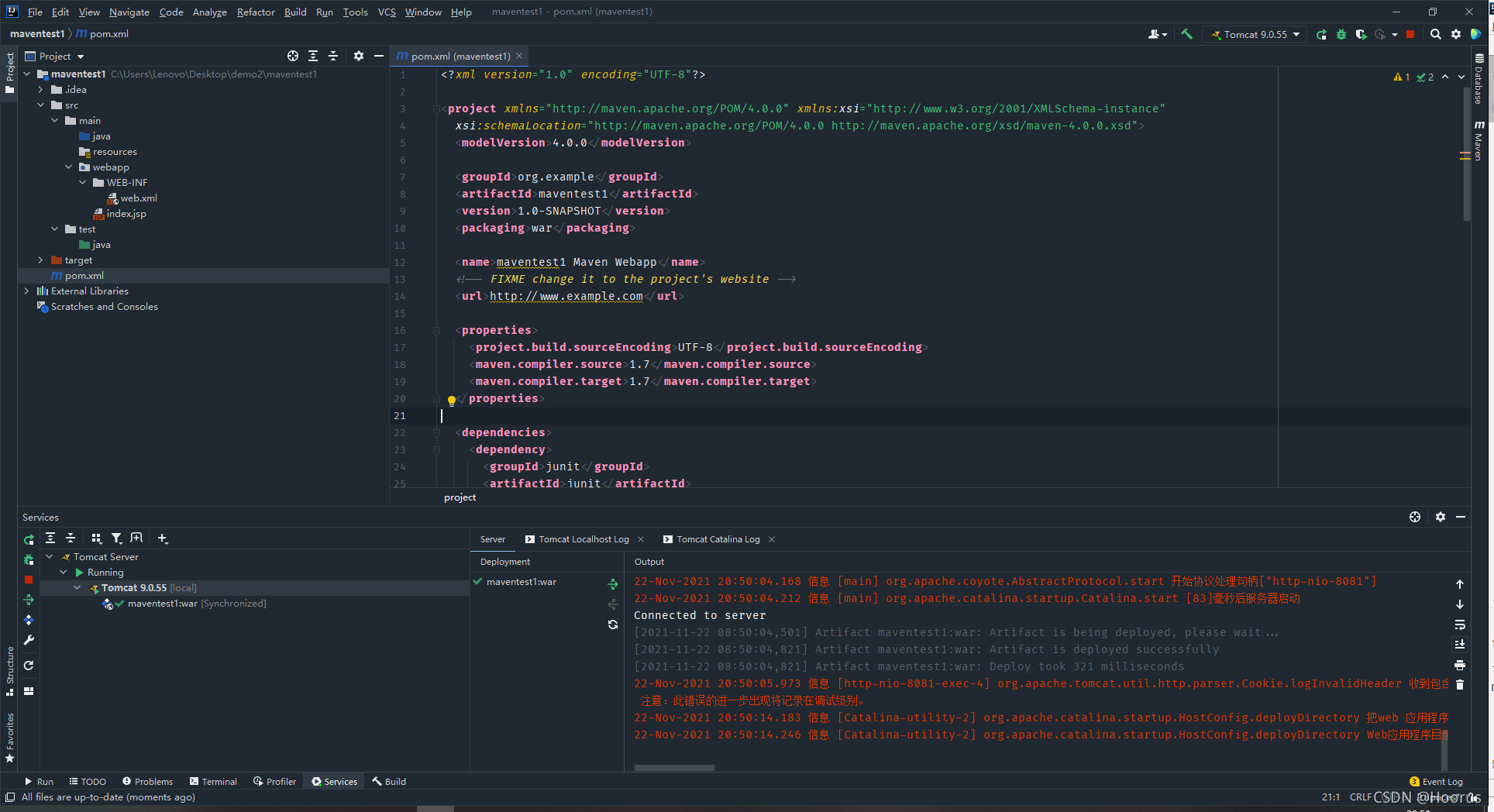Toggle the Services layout icon at the bottom of left toolbar
Screen dimensions: 1494x812
pos(29,691)
